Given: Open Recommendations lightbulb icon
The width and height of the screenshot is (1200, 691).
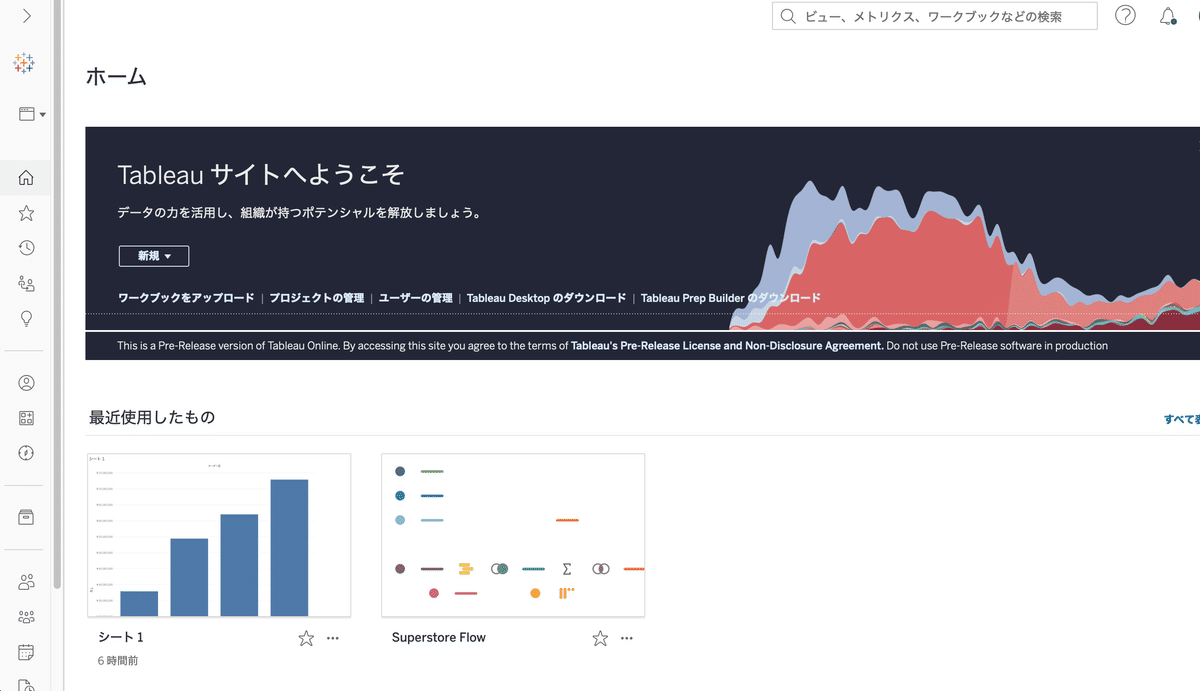Looking at the screenshot, I should click(x=27, y=318).
